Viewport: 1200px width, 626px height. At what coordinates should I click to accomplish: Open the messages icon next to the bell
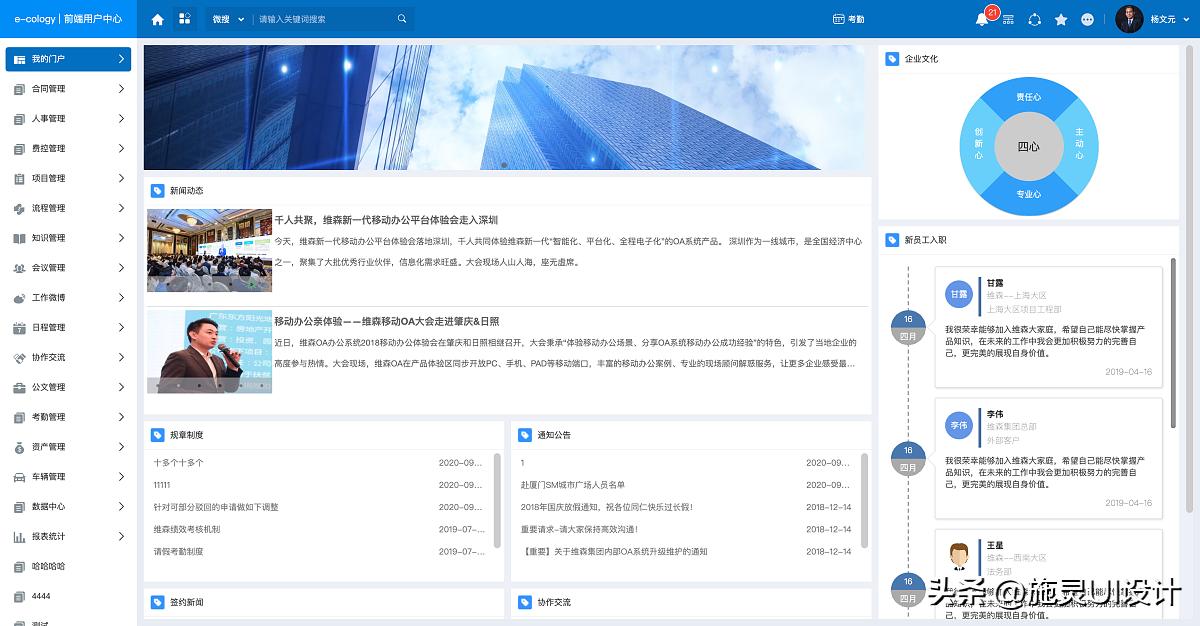(x=1007, y=19)
